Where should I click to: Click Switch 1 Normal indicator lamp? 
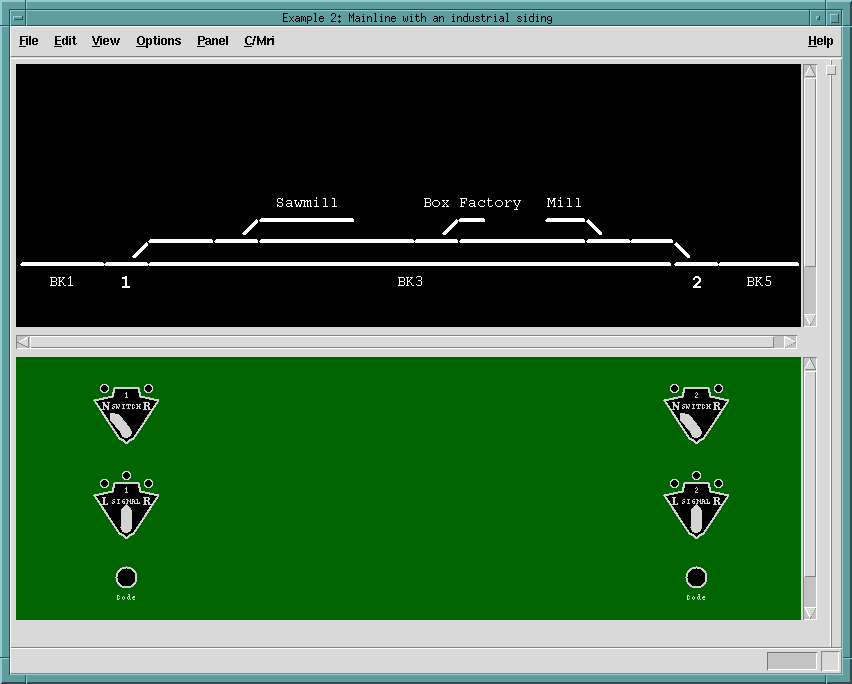click(104, 388)
